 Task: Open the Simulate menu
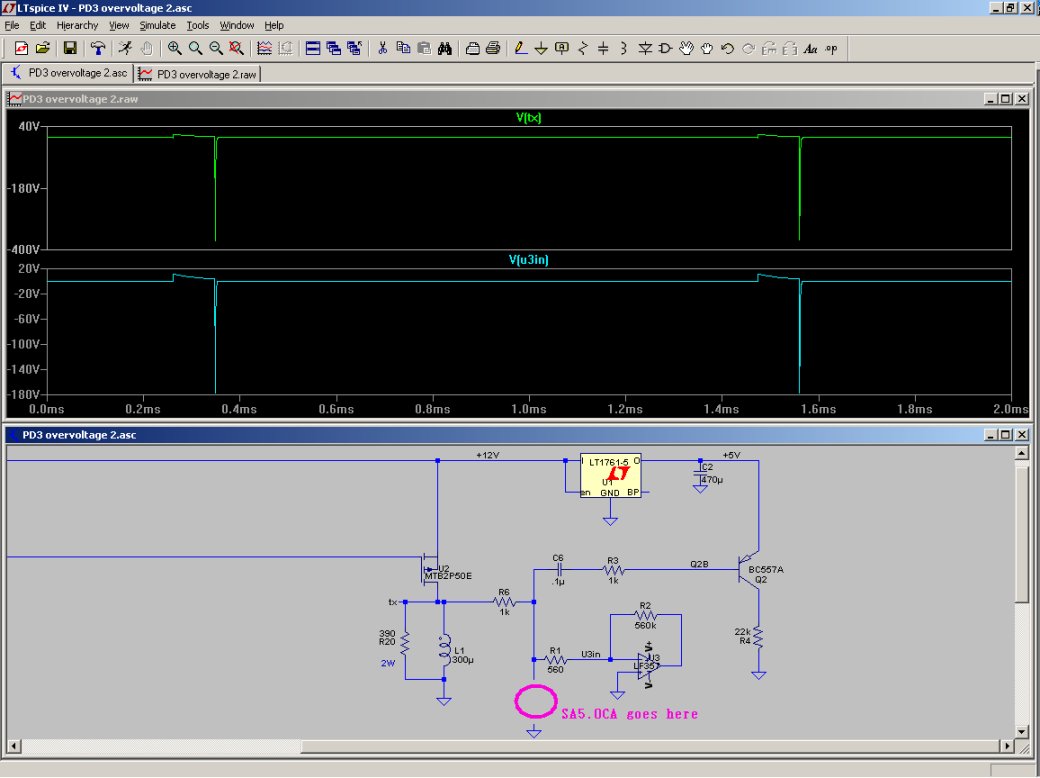coord(157,25)
